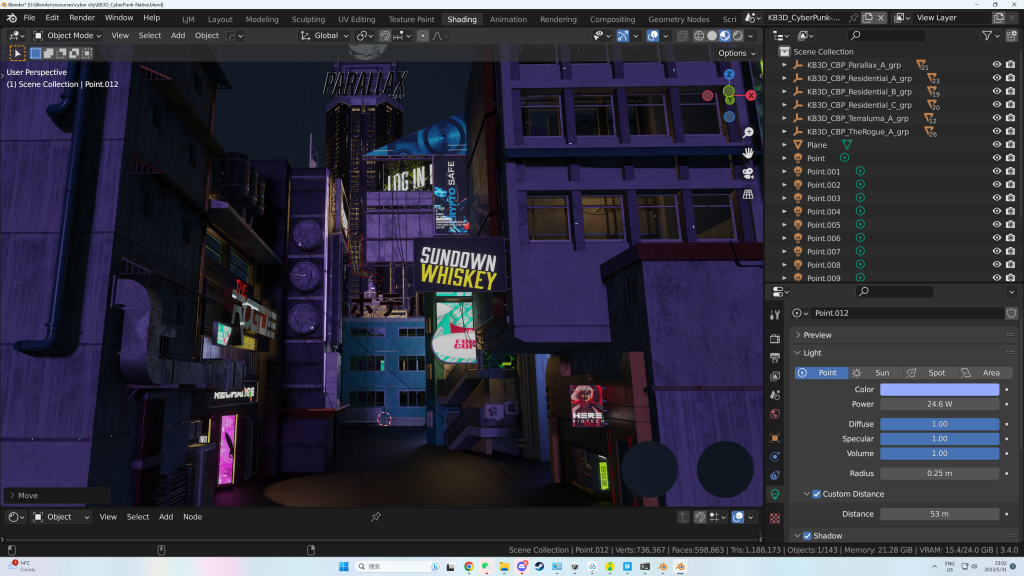Click the pin icon in the shader editor header
This screenshot has width=1024, height=576.
[376, 517]
